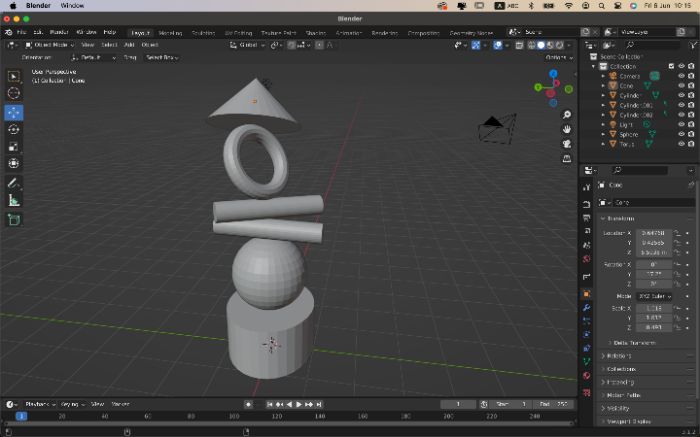Open the XYZ Euler rotation mode dropdown
700x437 pixels.
pyautogui.click(x=654, y=296)
